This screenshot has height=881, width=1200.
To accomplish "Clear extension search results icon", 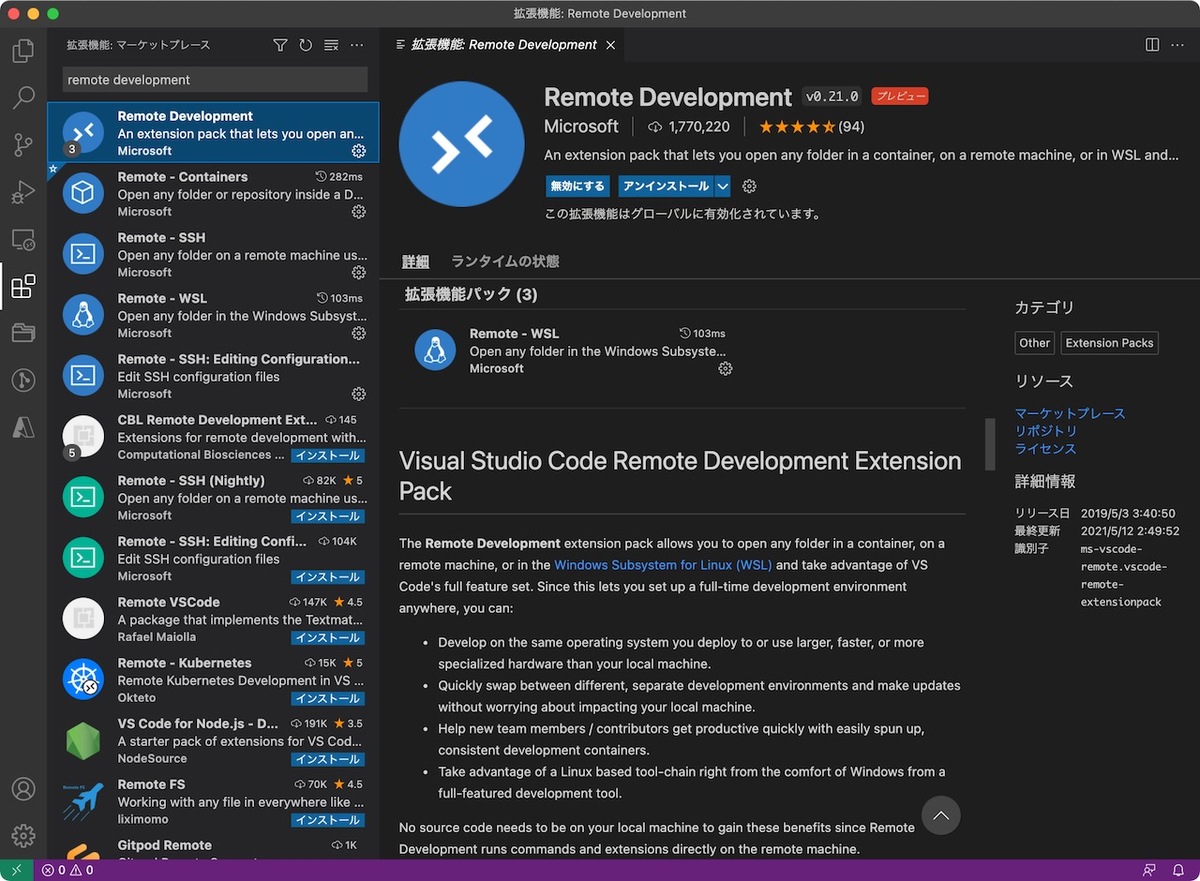I will point(332,45).
